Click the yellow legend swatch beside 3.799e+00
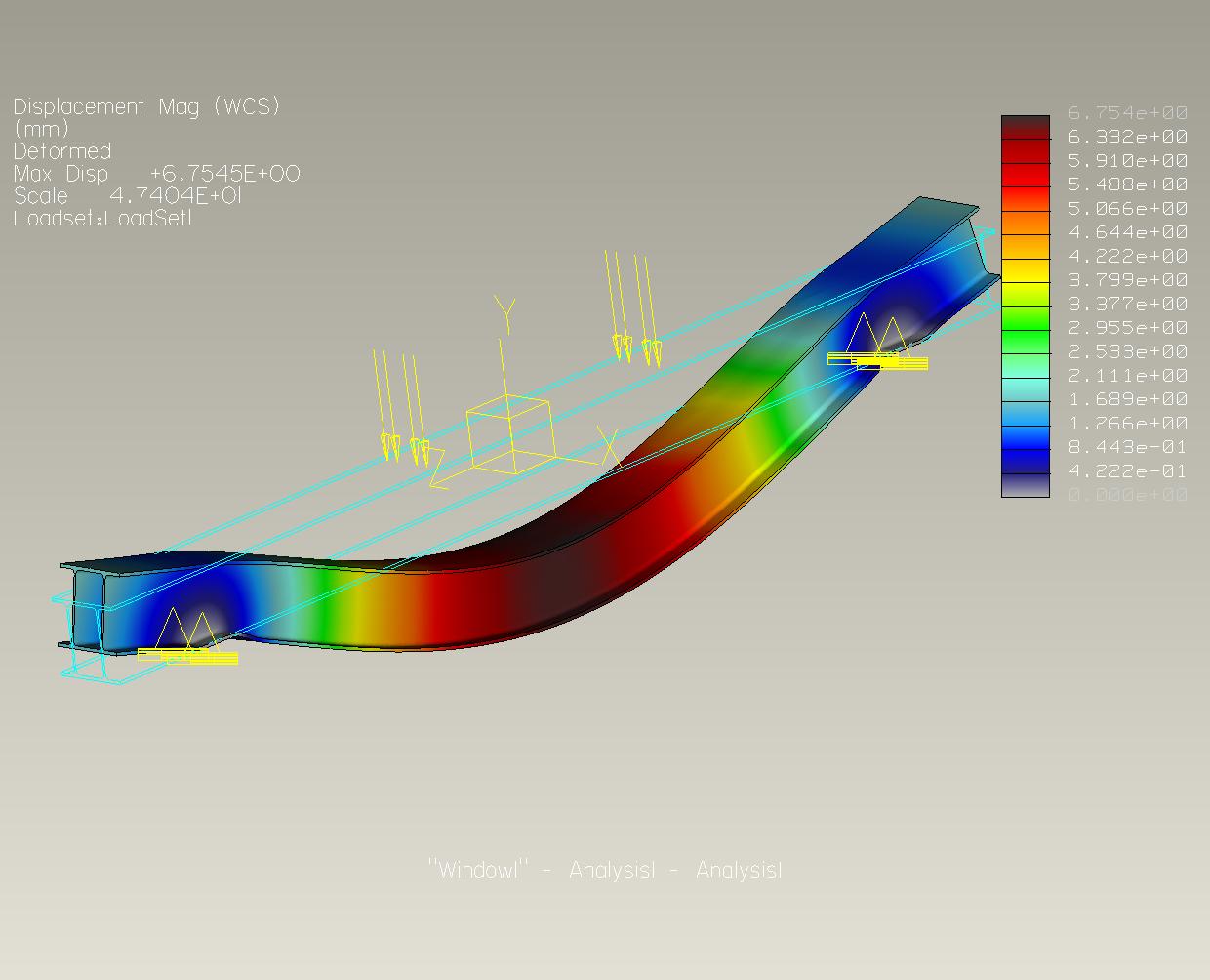Screen dimensions: 1210x980 click(x=1026, y=270)
